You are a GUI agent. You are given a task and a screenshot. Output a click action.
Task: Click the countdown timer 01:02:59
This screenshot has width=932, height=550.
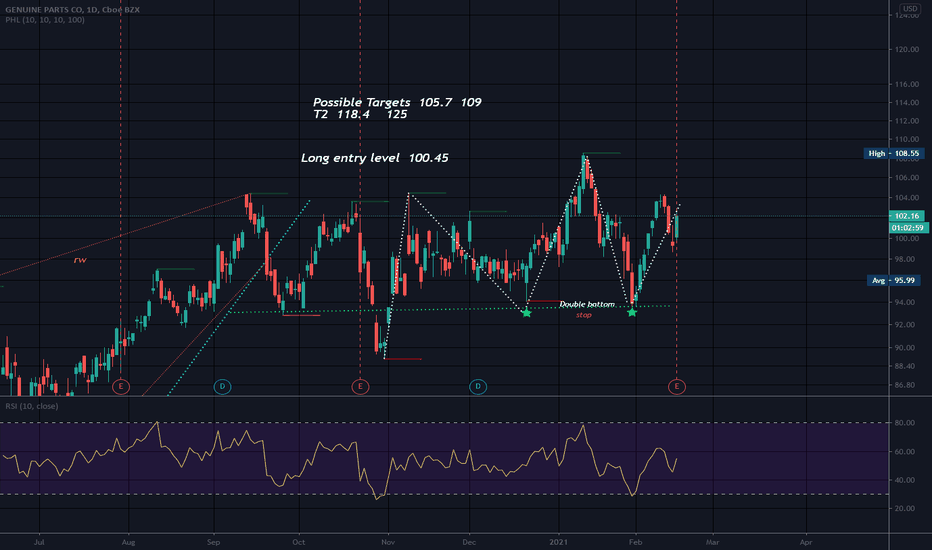(x=908, y=228)
